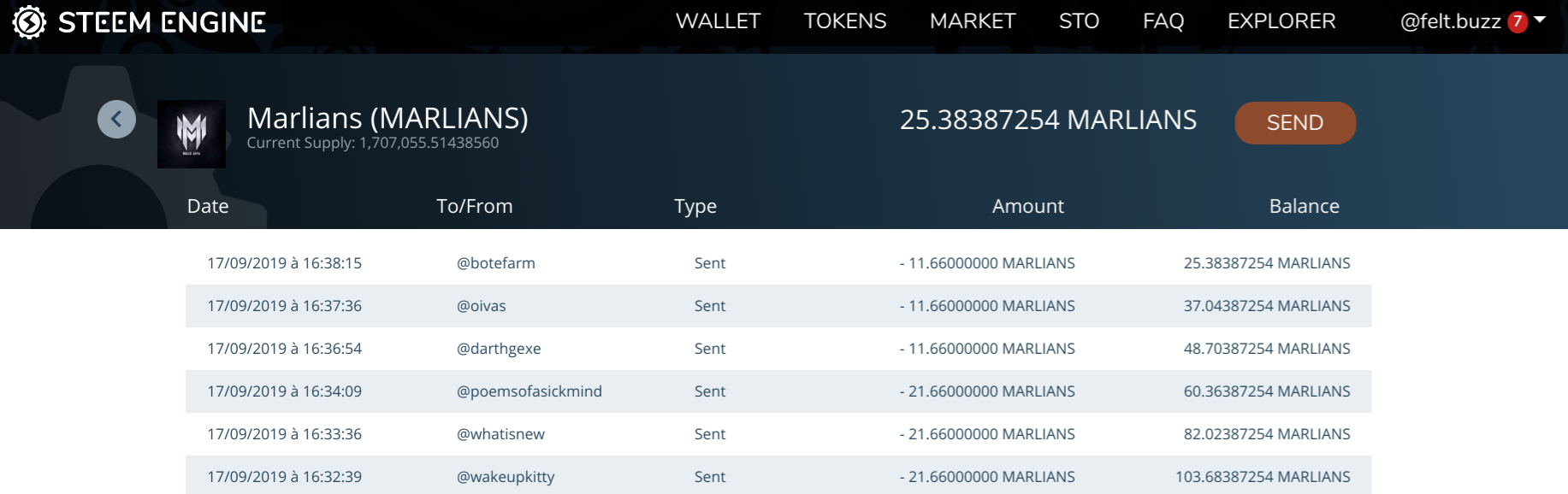The width and height of the screenshot is (1568, 494).
Task: Click the @darthgexe row amount 11.66000000
Action: (987, 349)
